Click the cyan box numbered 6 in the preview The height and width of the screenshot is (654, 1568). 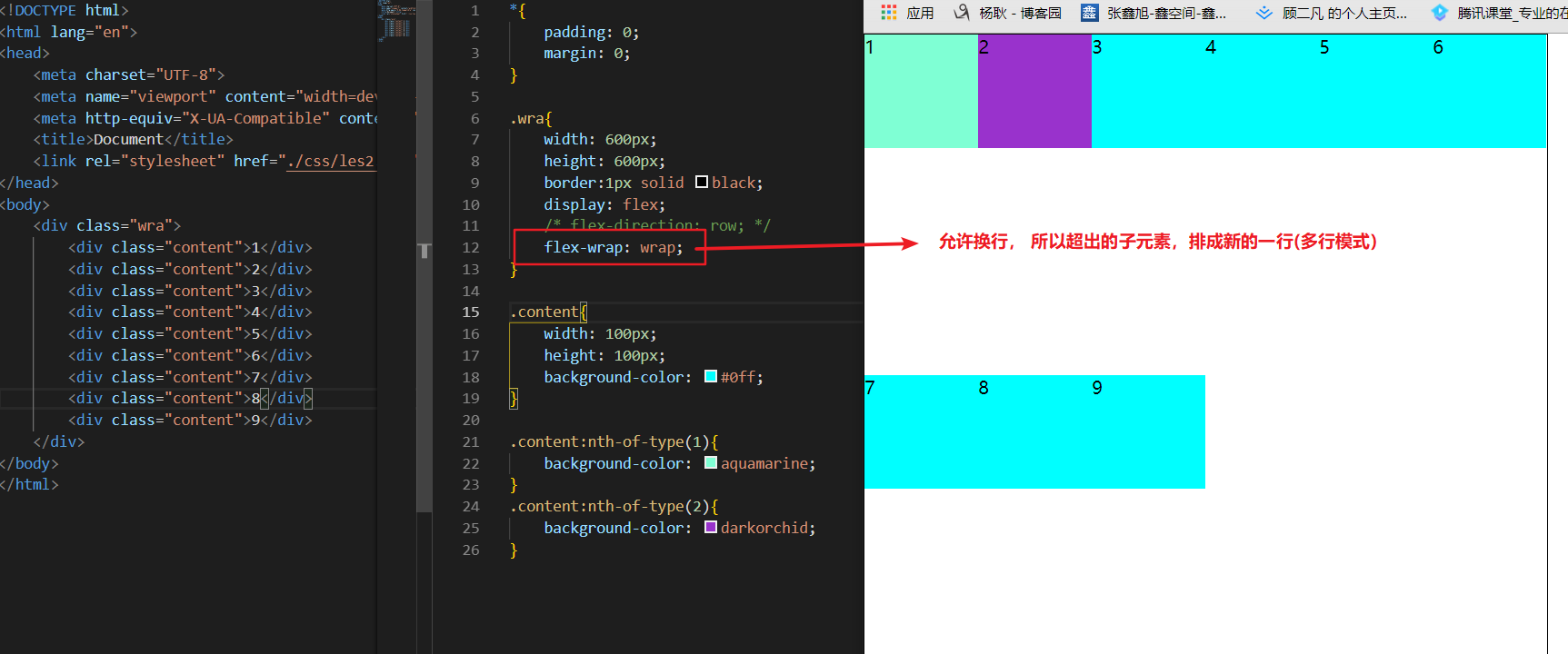(x=1489, y=91)
